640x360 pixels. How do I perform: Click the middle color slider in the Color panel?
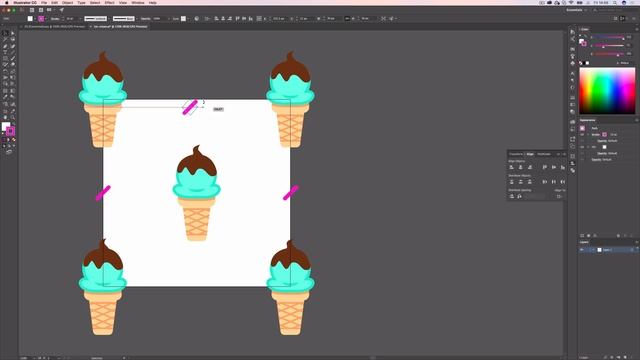pos(609,46)
